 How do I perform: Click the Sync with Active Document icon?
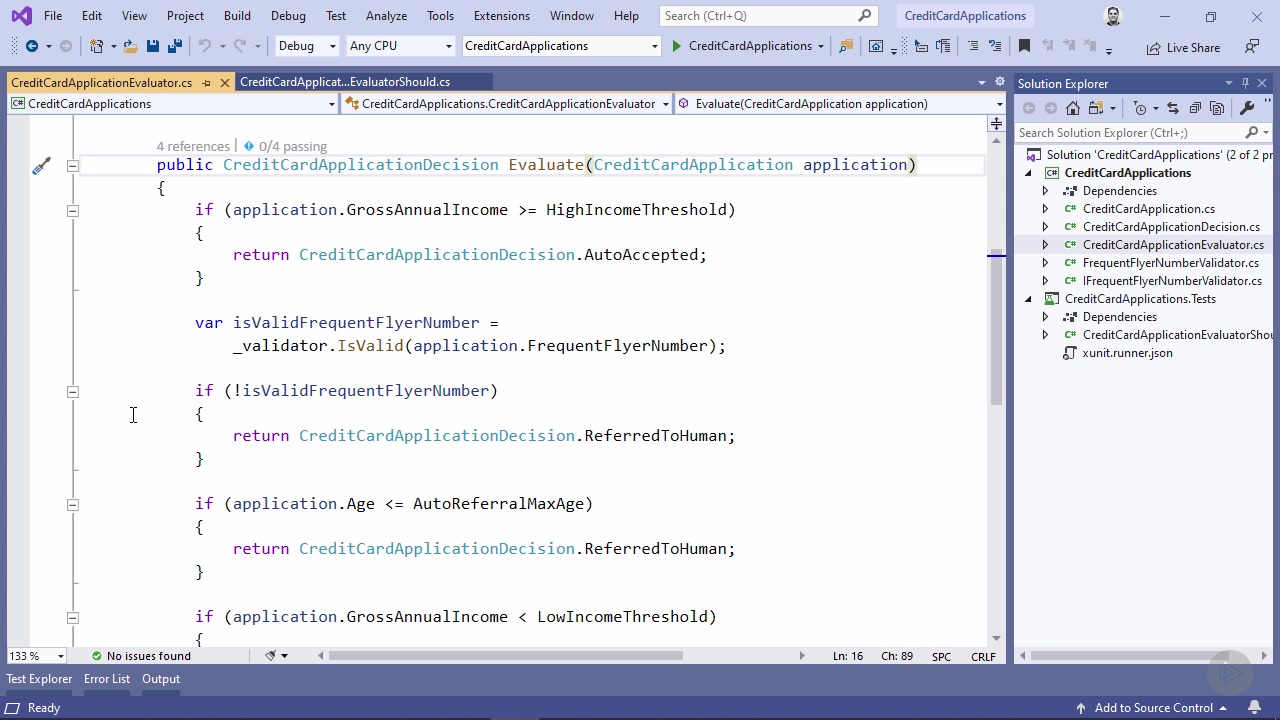[1173, 108]
